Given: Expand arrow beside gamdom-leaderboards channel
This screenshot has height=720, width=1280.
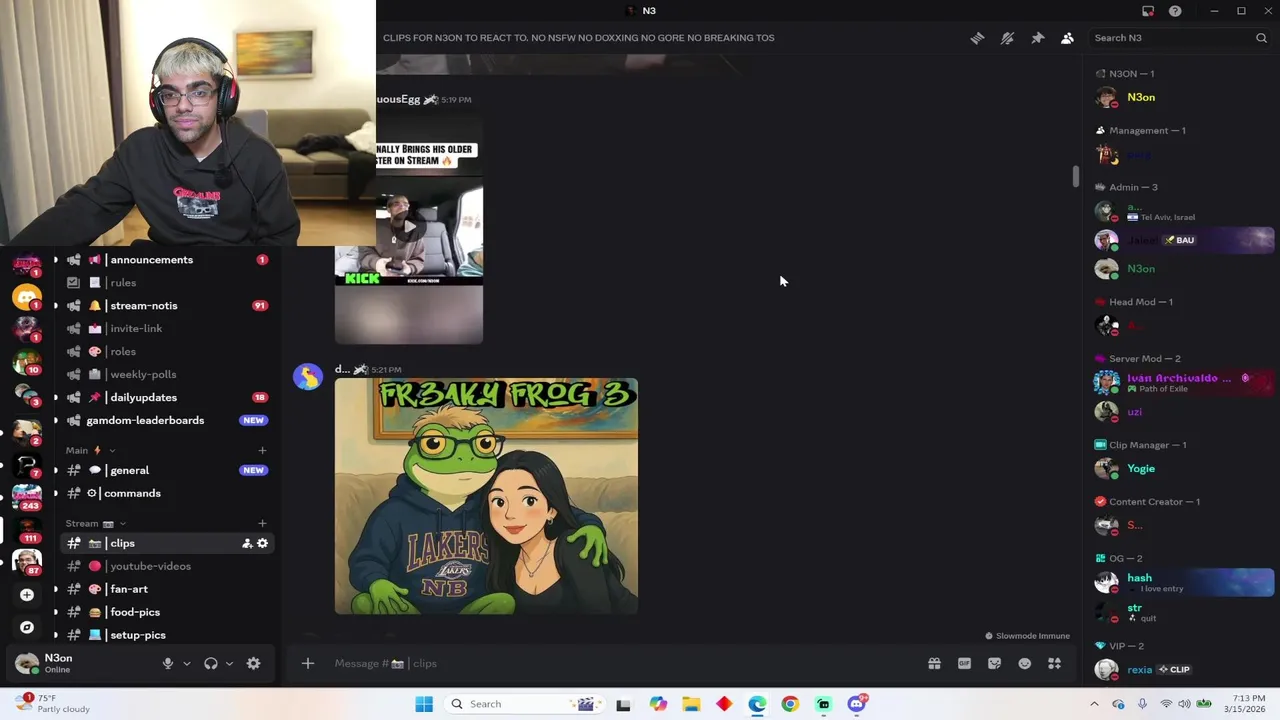Looking at the screenshot, I should pos(56,420).
